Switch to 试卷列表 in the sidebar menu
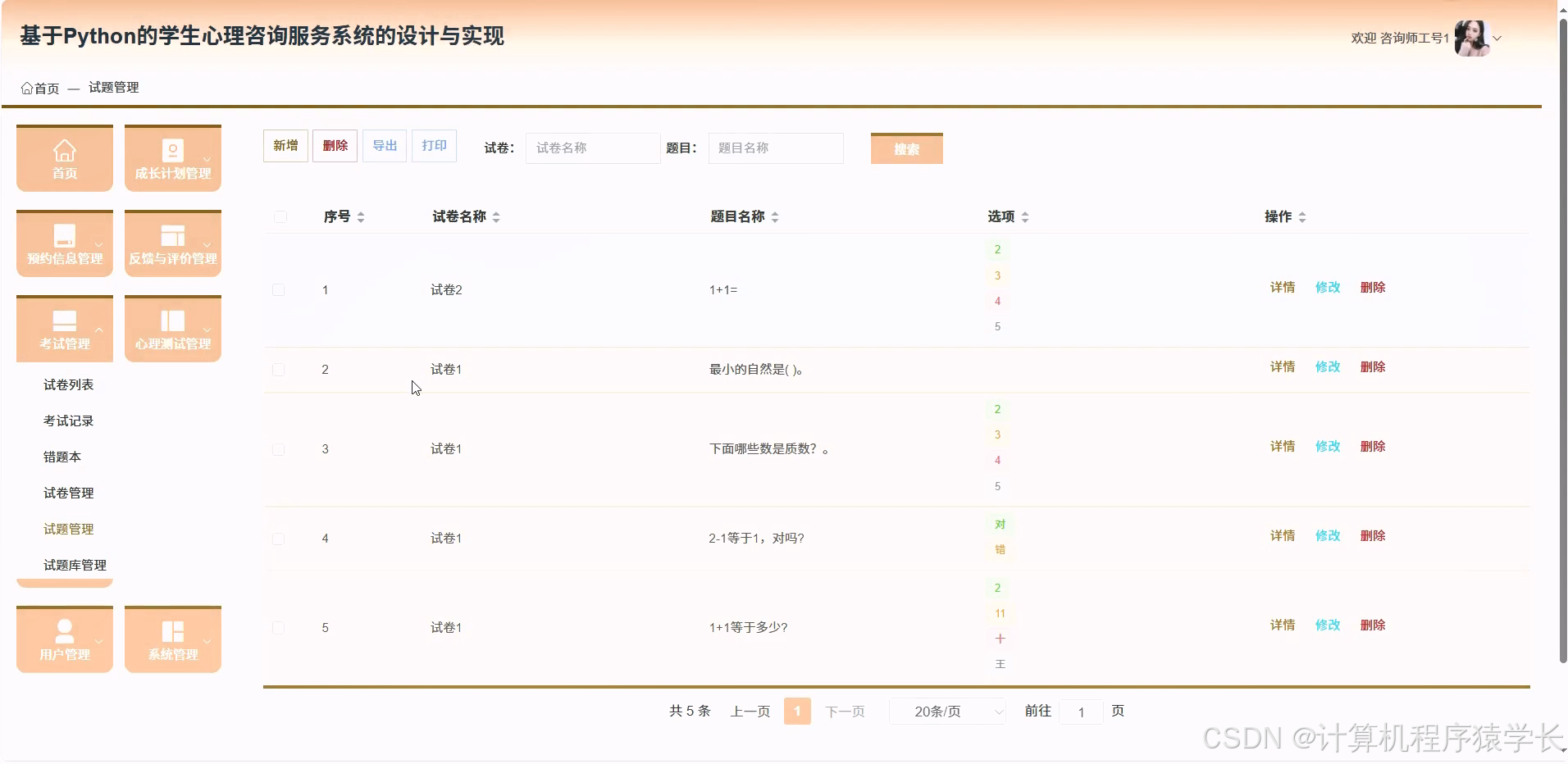Viewport: 1568px width, 764px height. 69,384
